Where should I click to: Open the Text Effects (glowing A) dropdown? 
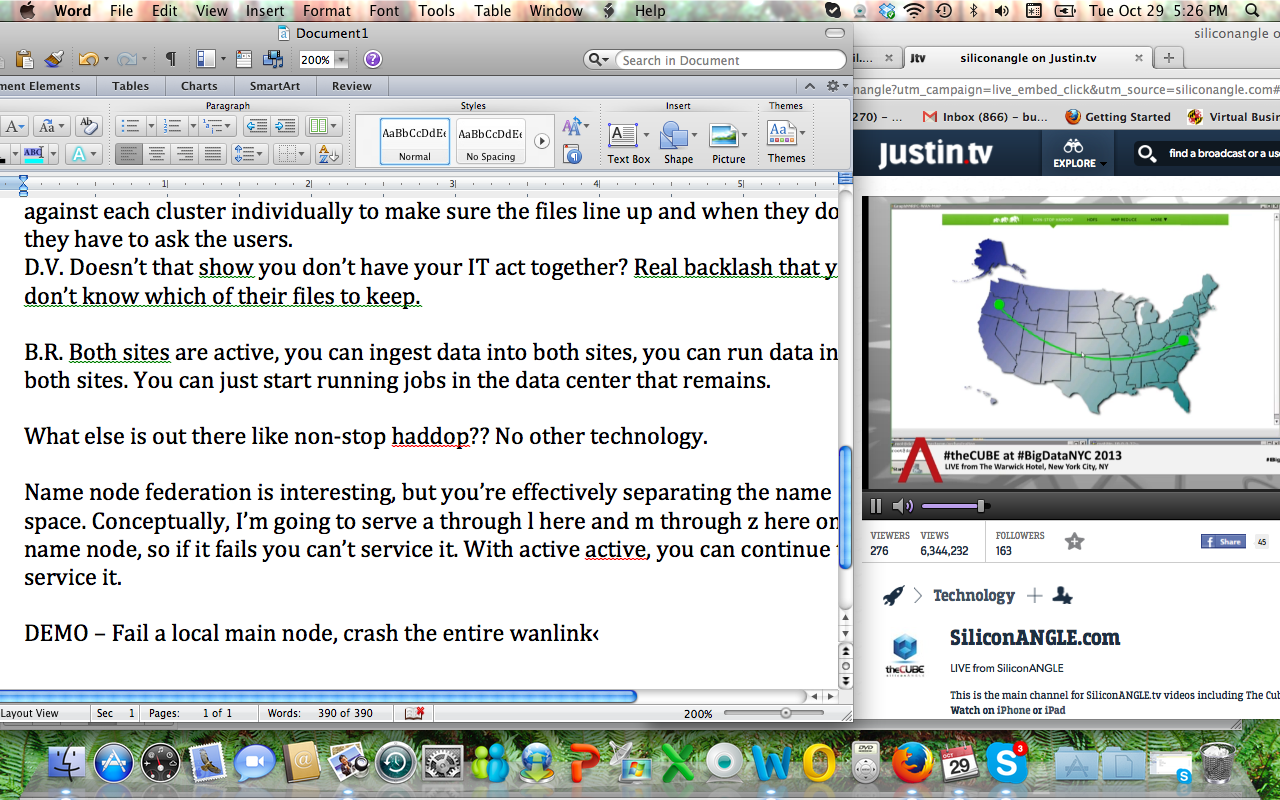point(82,154)
